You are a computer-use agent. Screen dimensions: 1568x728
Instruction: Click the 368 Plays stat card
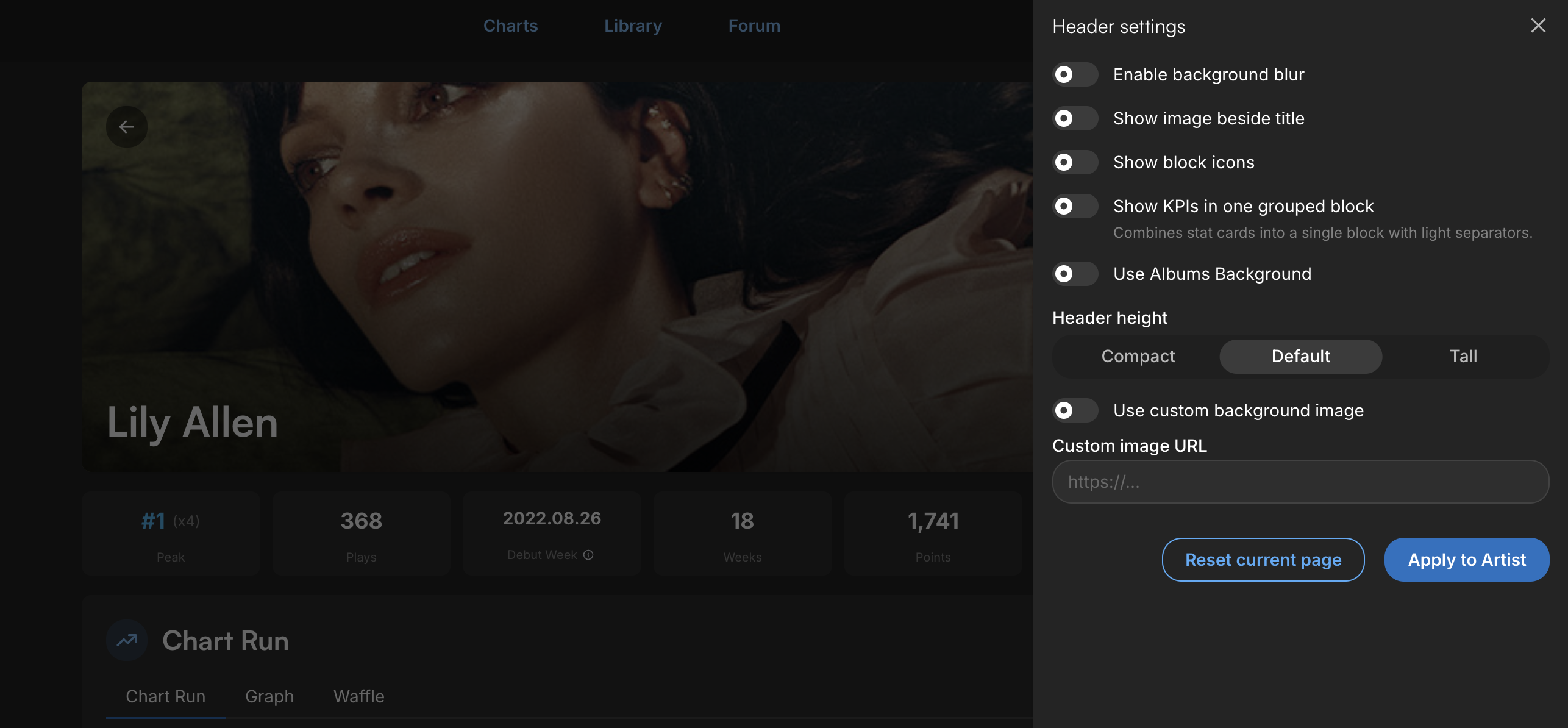(x=362, y=534)
